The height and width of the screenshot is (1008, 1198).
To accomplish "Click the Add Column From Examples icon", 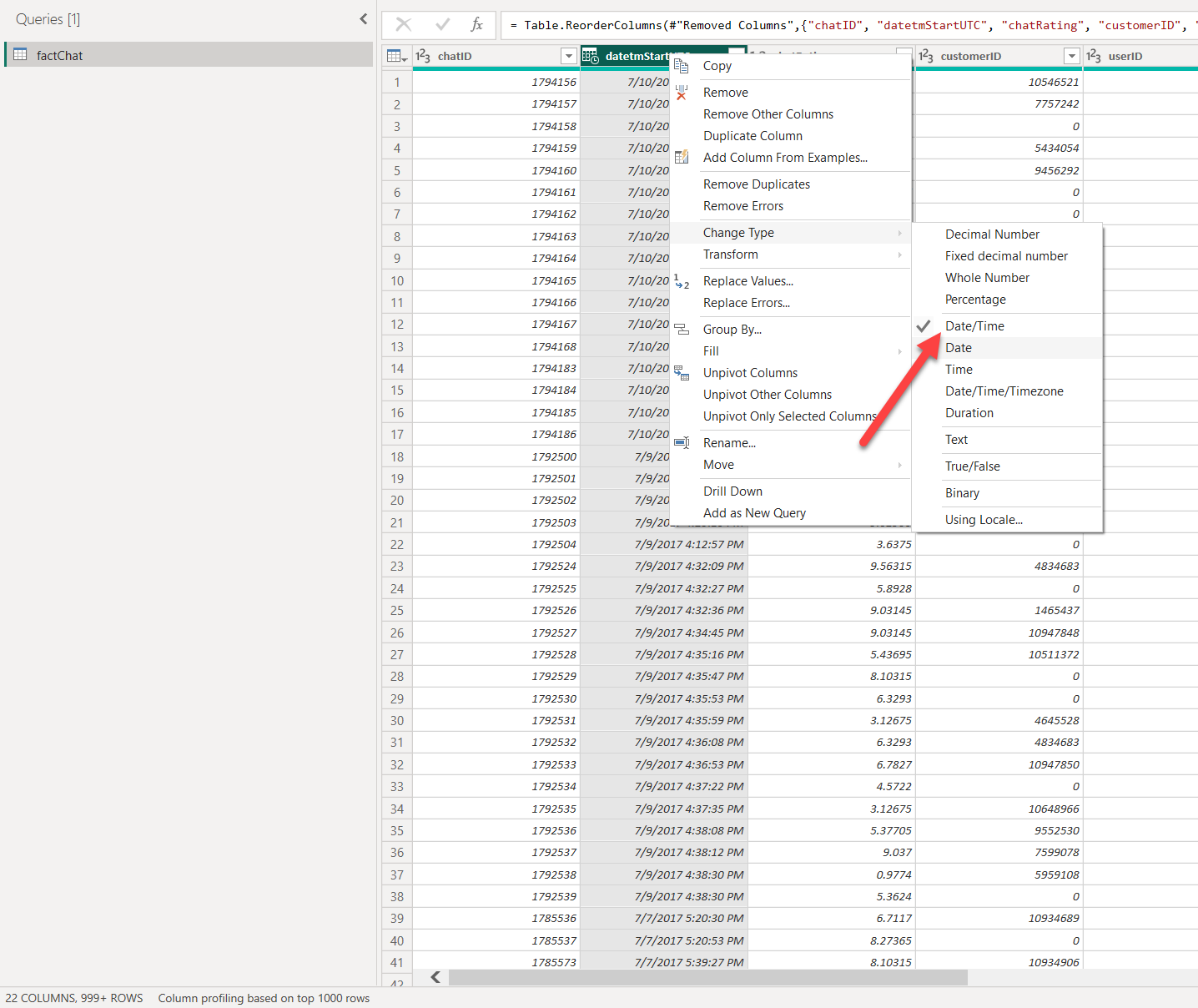I will point(682,157).
